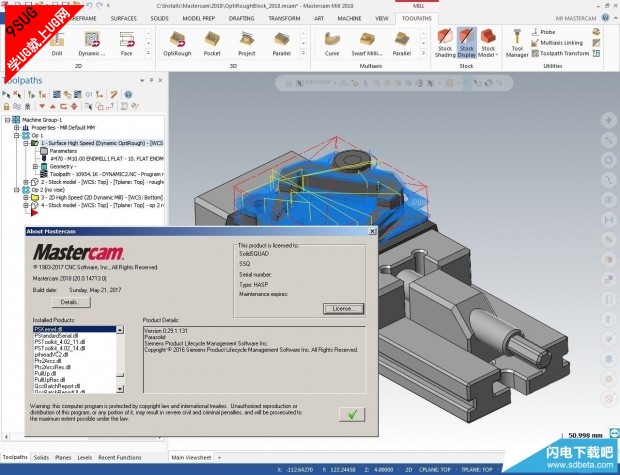Switch to the MACHINE tab

(x=349, y=18)
